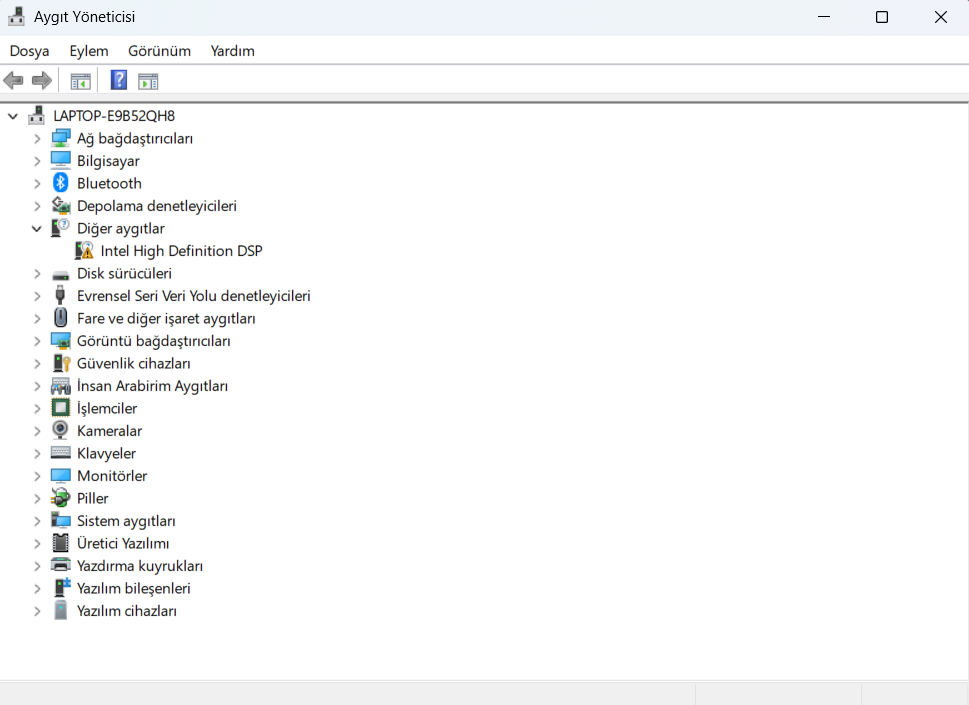Collapse the Diğer aygıtlar node chevron
This screenshot has height=705, width=969.
coord(36,229)
